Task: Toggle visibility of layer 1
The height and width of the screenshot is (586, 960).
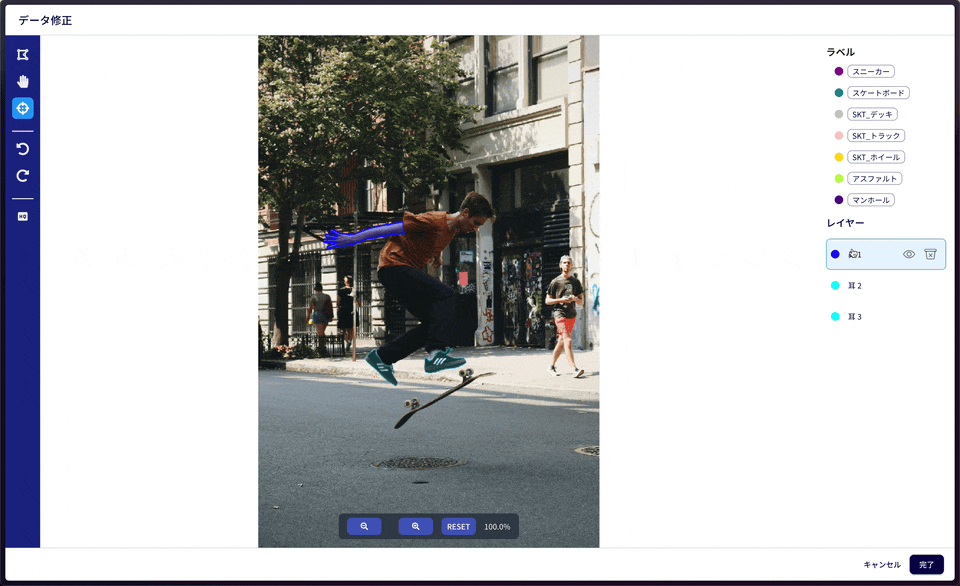Action: pos(909,254)
